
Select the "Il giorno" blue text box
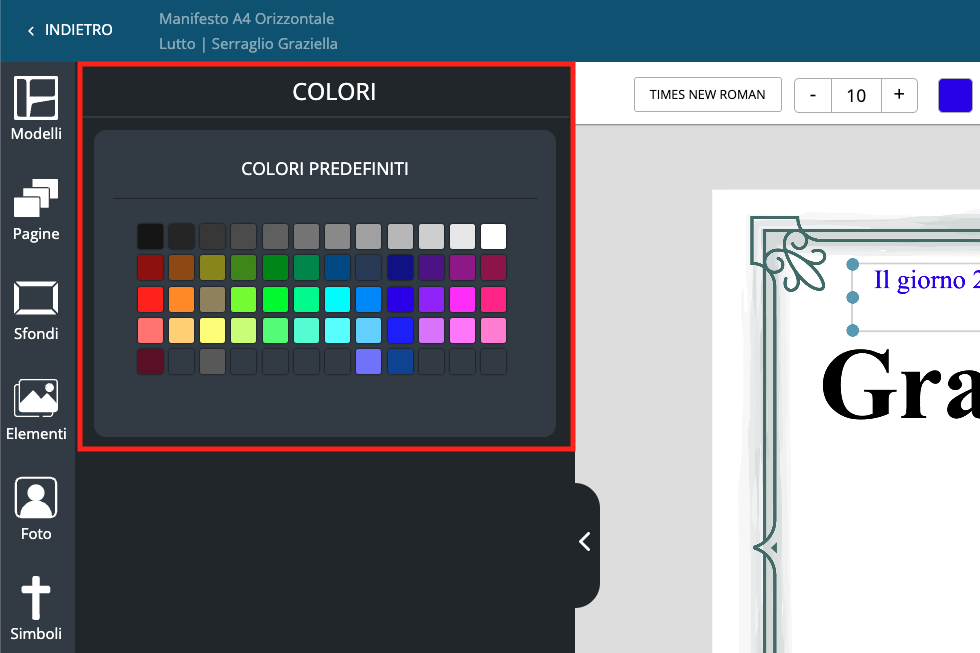tap(920, 281)
